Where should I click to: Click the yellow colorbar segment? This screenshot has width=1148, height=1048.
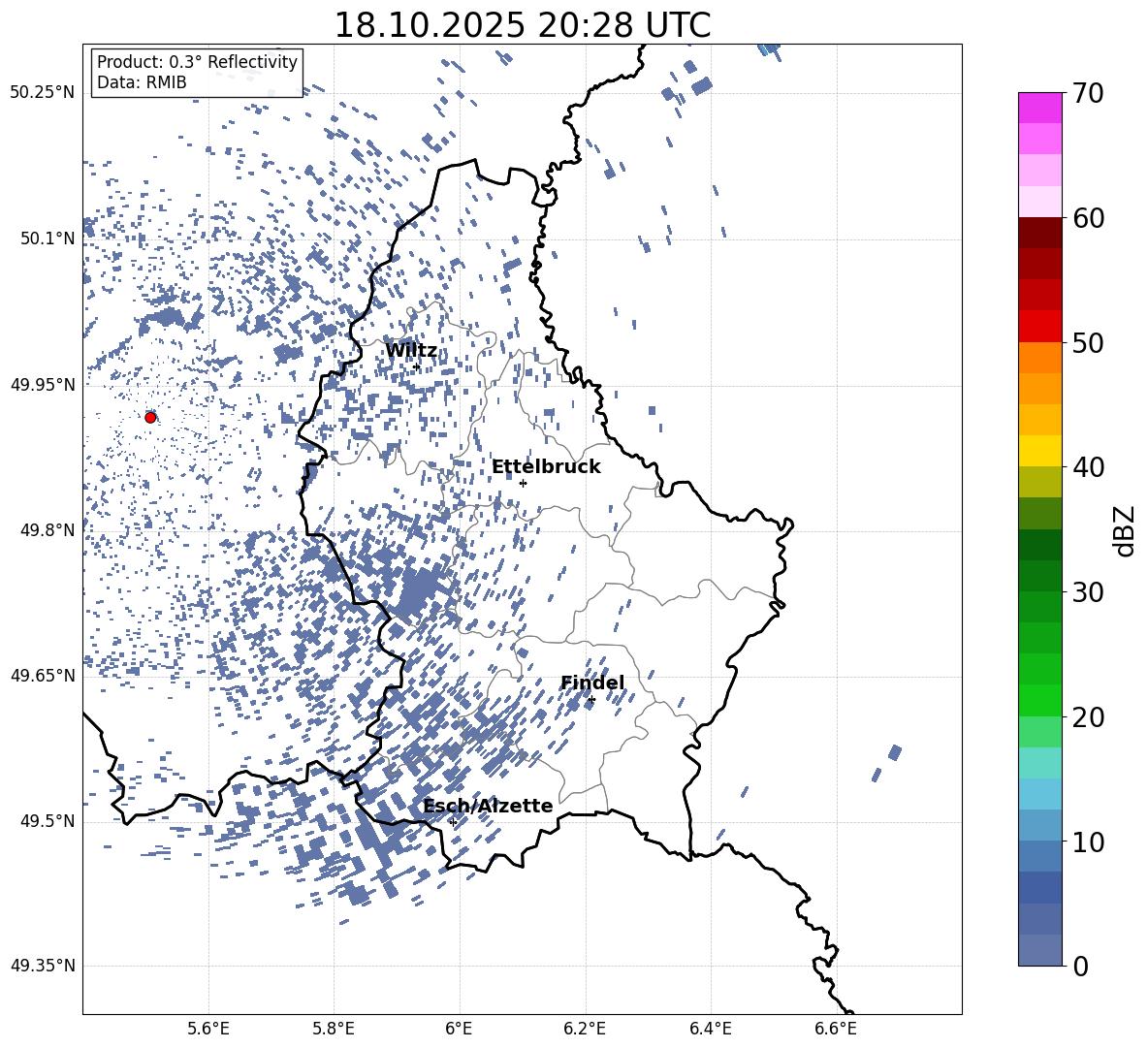[x=1039, y=451]
